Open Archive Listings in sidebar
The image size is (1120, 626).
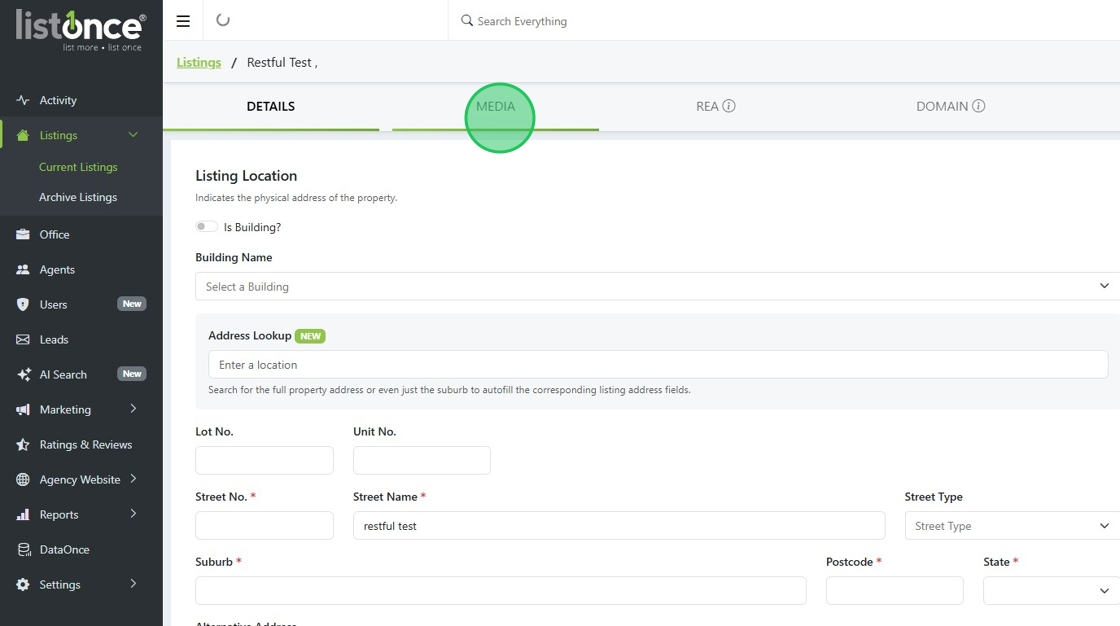pyautogui.click(x=78, y=197)
